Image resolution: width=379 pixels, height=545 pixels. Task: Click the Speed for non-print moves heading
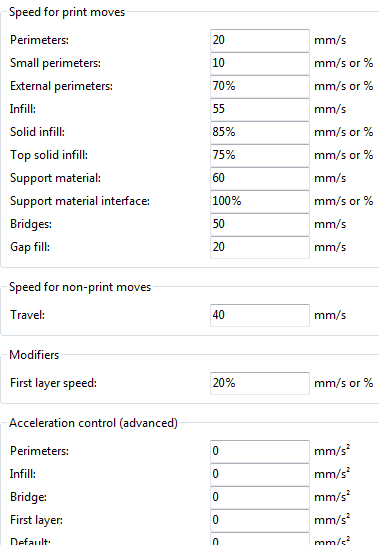coord(80,287)
